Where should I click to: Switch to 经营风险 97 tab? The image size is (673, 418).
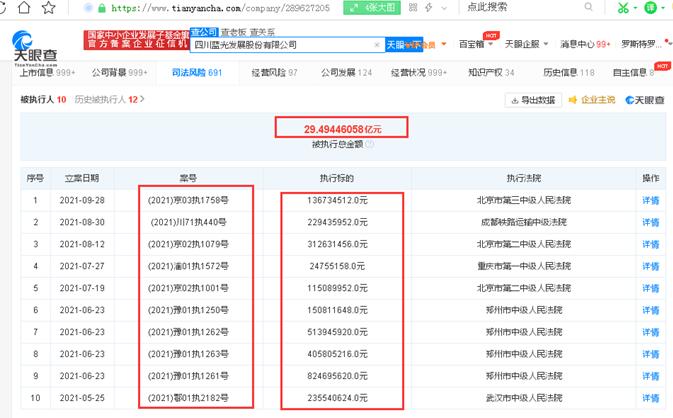274,73
